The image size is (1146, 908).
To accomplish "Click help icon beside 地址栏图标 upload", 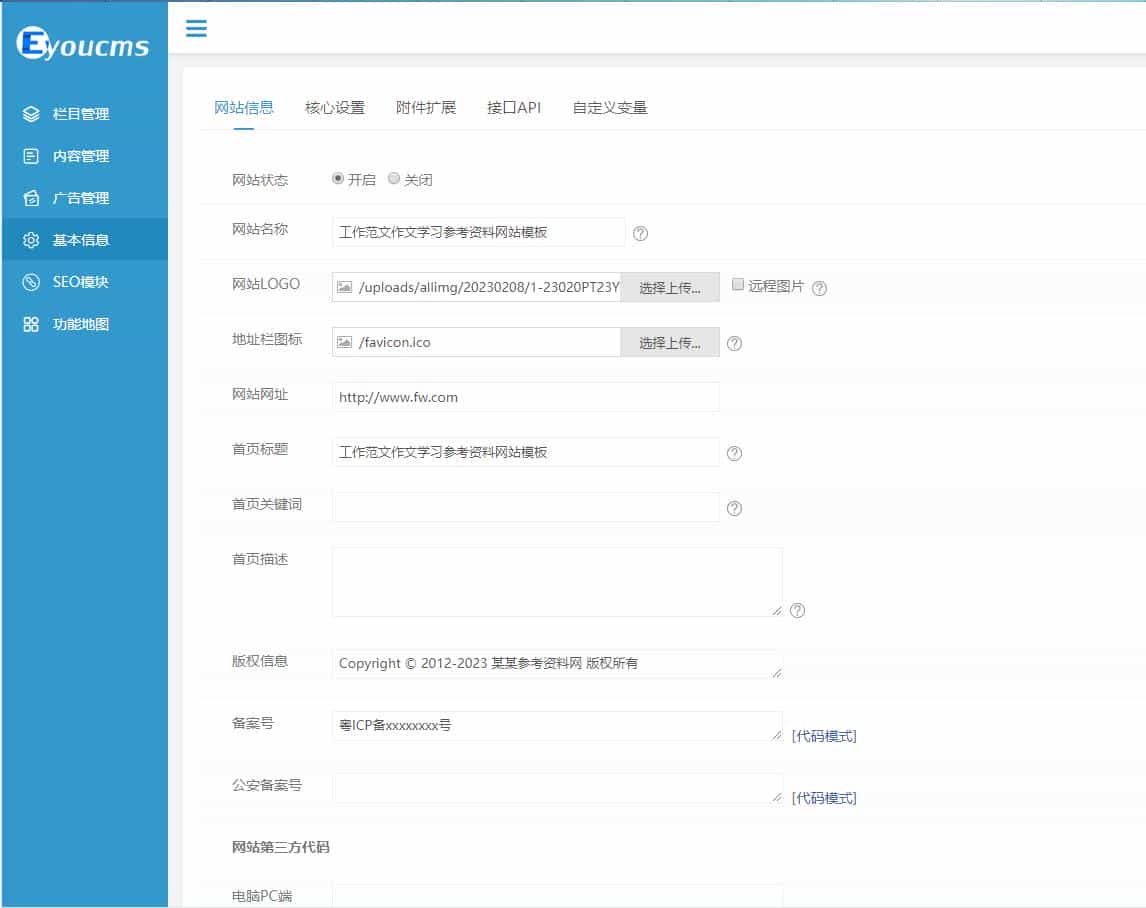I will pyautogui.click(x=735, y=344).
